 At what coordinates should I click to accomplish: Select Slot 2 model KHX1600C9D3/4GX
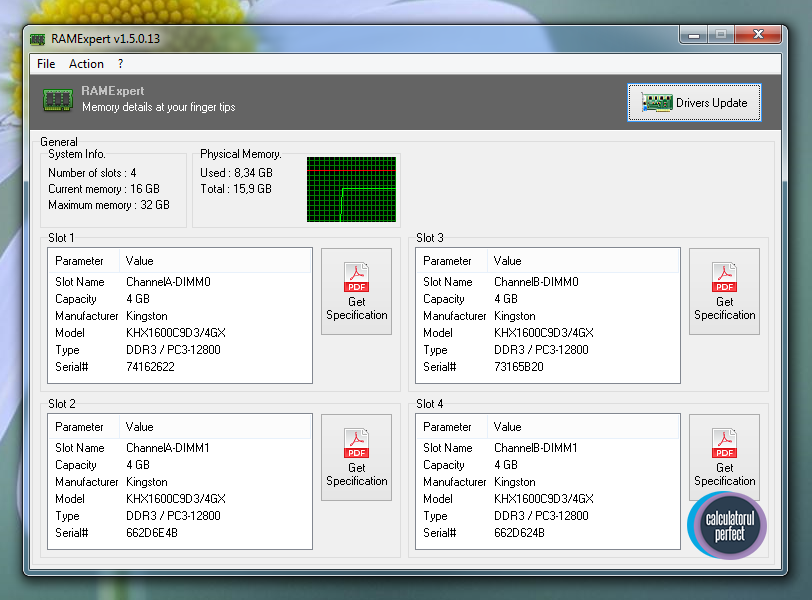click(176, 499)
